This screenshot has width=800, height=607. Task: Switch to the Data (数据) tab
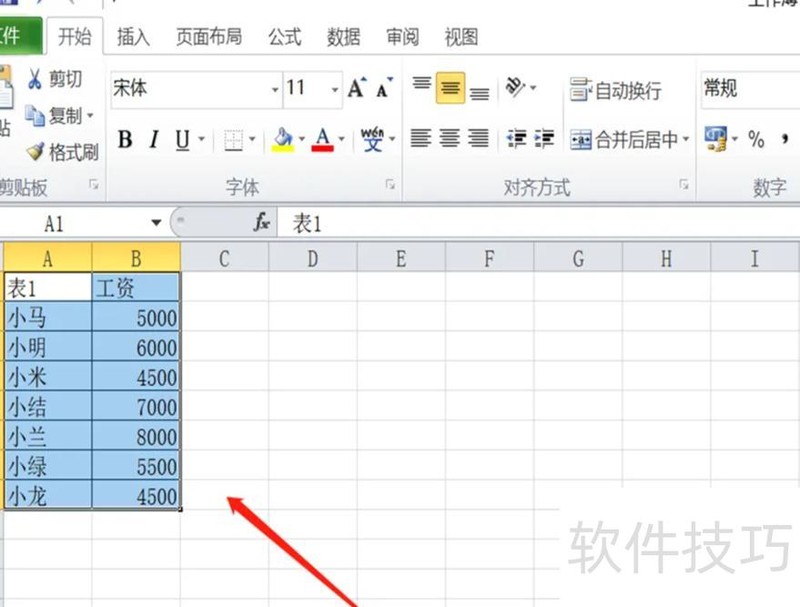tap(343, 37)
